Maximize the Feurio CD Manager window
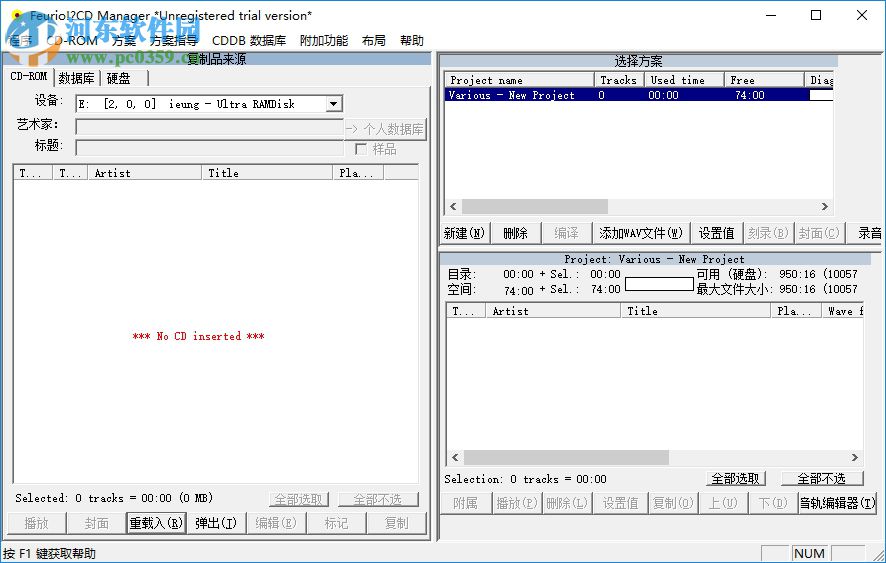The image size is (886, 563). [816, 15]
